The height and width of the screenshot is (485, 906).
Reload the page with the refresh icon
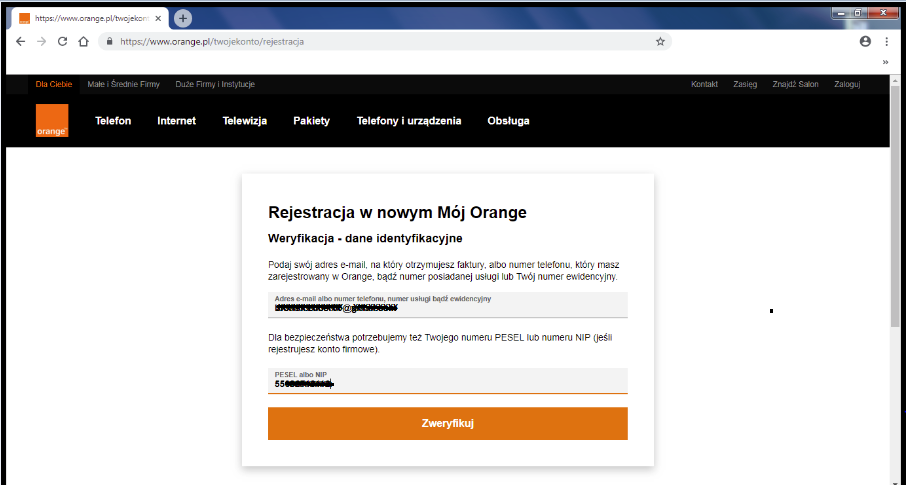point(62,42)
